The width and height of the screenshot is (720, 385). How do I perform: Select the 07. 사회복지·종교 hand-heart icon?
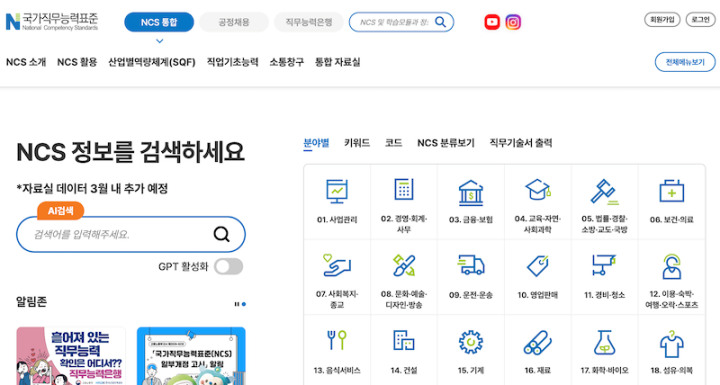point(337,265)
